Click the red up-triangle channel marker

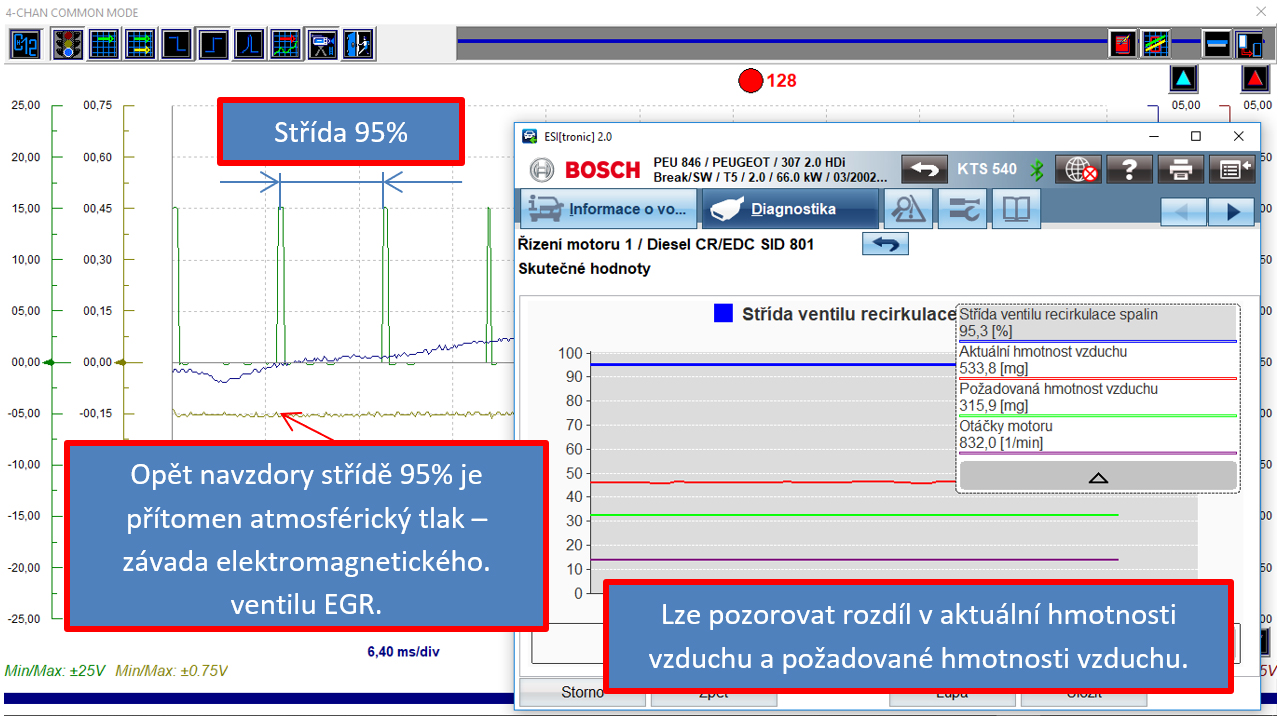[x=1254, y=78]
